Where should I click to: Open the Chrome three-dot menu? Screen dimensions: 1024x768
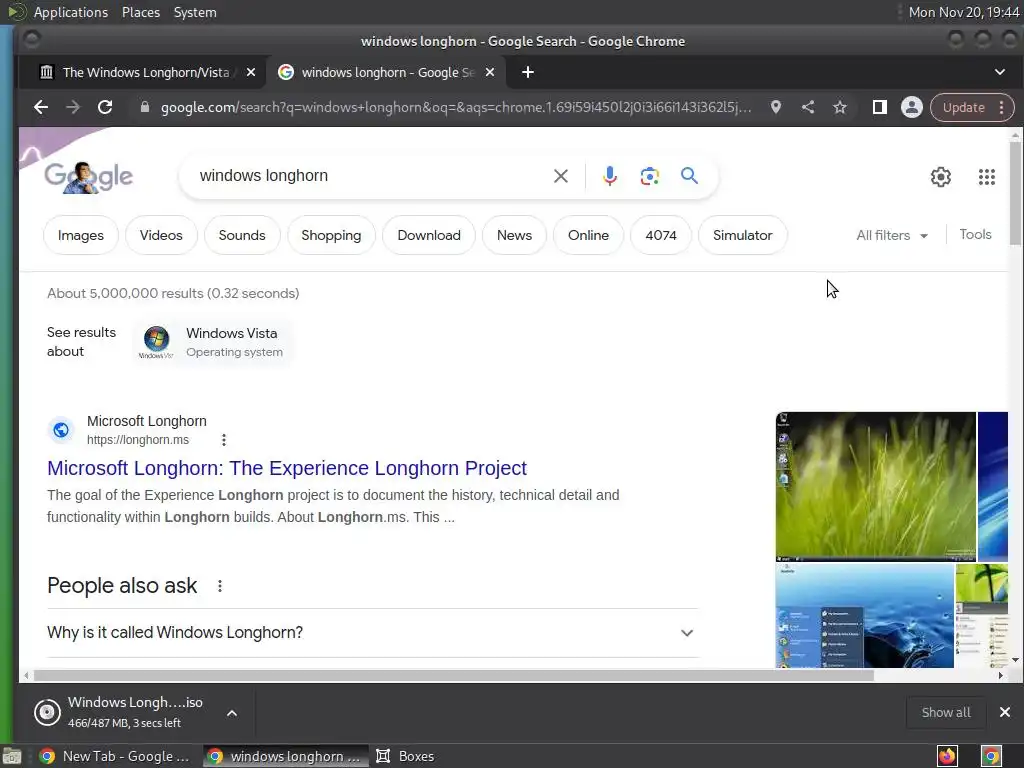[1001, 108]
